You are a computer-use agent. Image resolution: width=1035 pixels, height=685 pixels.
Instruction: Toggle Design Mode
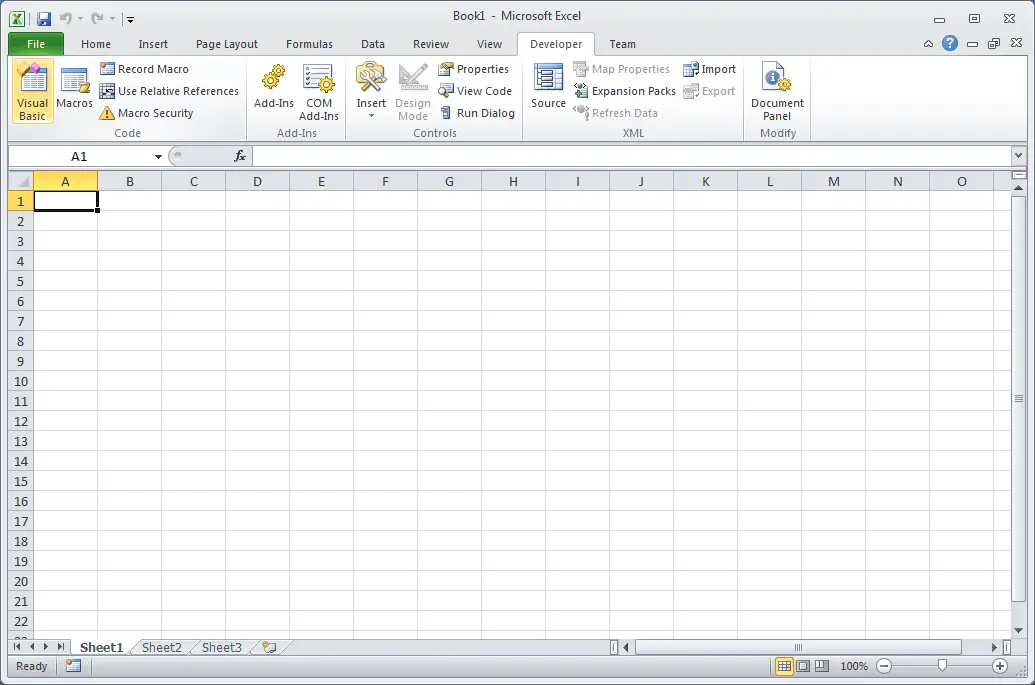tap(413, 92)
